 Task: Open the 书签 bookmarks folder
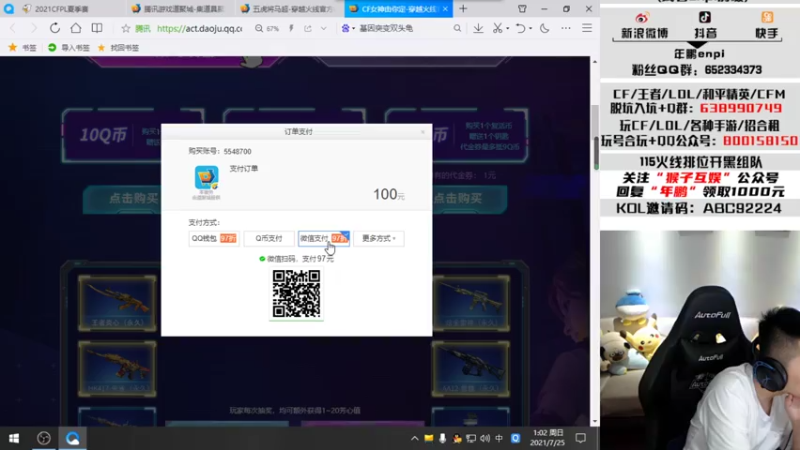tap(22, 47)
